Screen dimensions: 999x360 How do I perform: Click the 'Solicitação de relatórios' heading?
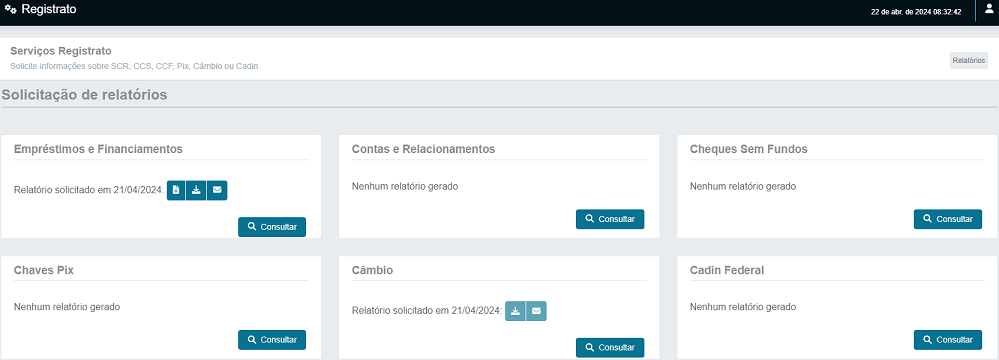pos(85,95)
